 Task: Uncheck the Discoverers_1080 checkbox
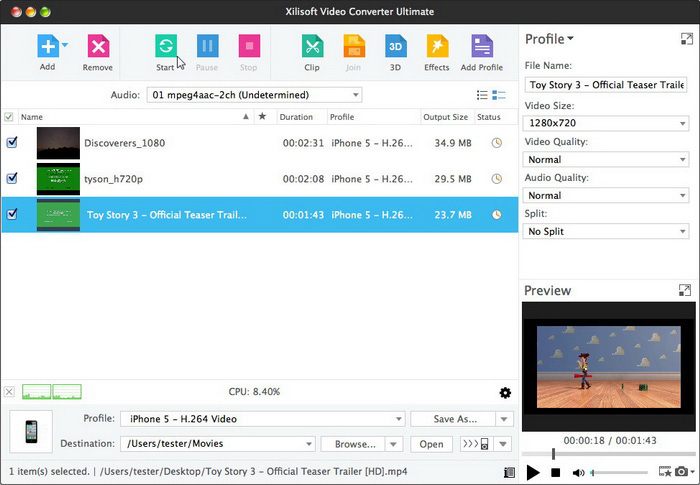click(11, 143)
